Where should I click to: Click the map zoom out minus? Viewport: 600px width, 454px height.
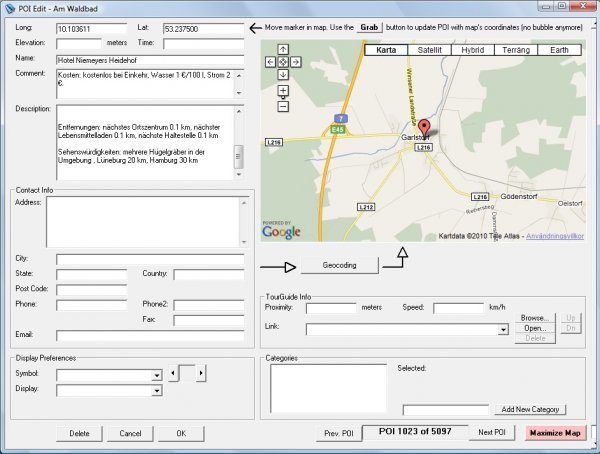point(283,105)
